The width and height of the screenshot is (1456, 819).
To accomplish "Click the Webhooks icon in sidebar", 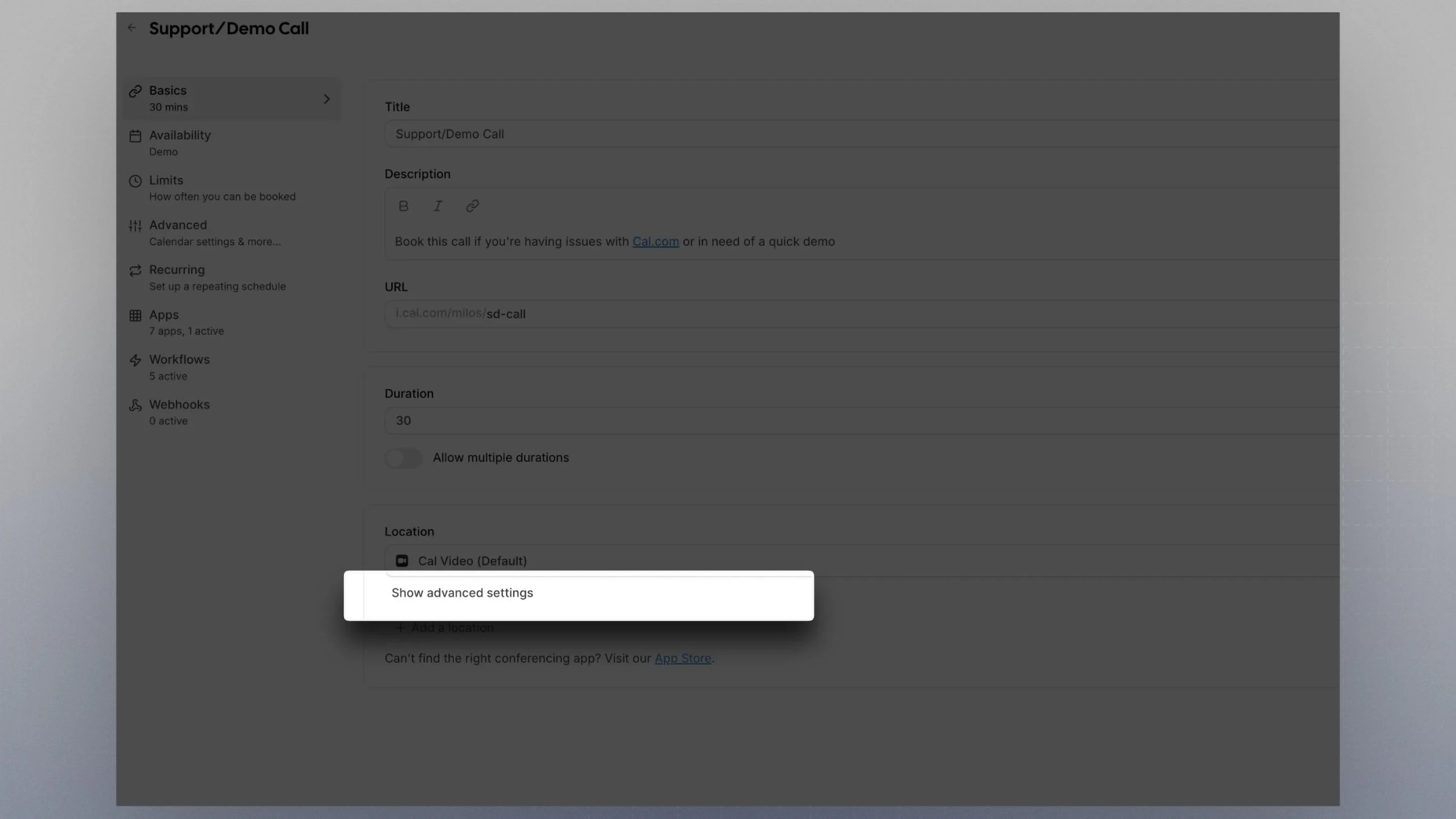I will click(135, 405).
